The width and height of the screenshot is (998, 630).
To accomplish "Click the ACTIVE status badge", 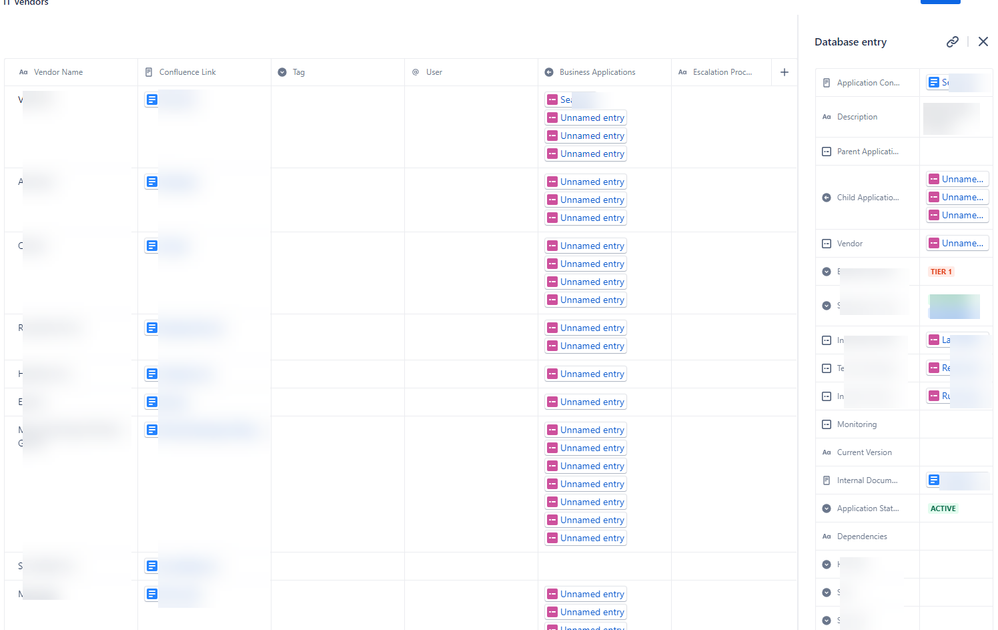I will point(941,508).
